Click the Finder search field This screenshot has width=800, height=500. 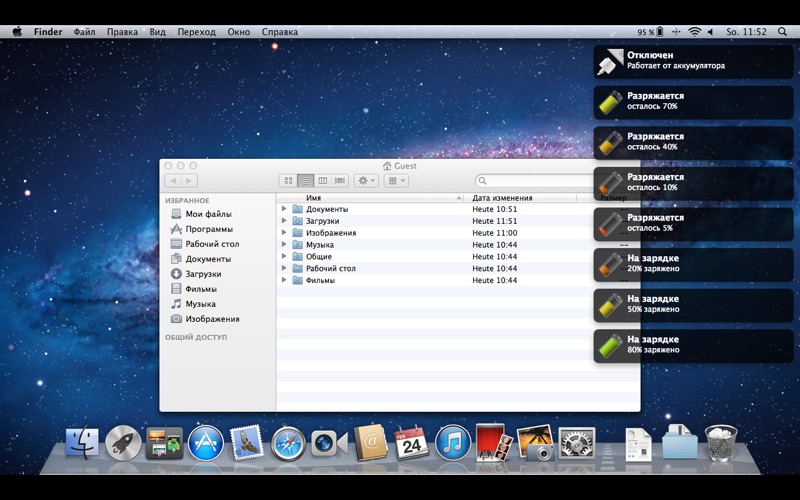point(535,181)
